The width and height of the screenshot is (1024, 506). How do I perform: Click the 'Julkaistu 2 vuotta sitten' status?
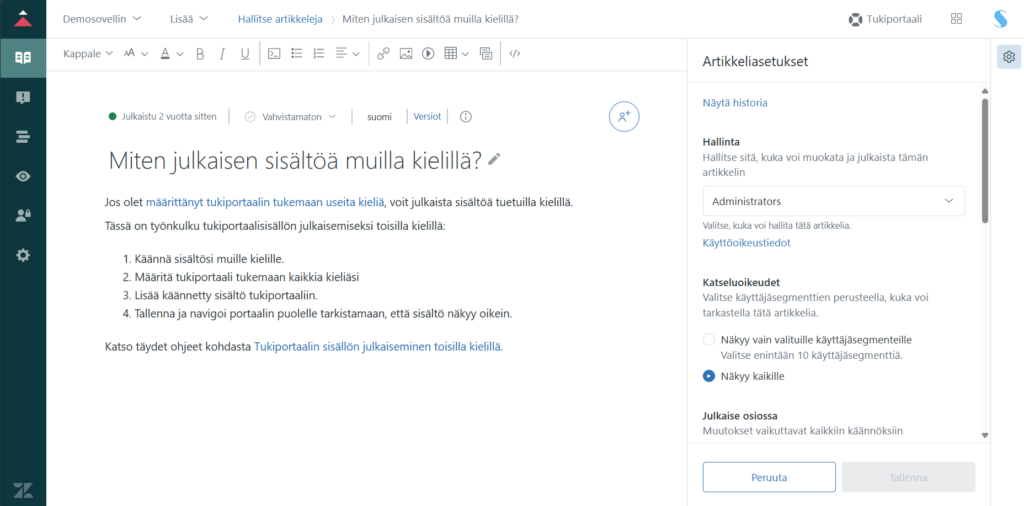pyautogui.click(x=163, y=117)
